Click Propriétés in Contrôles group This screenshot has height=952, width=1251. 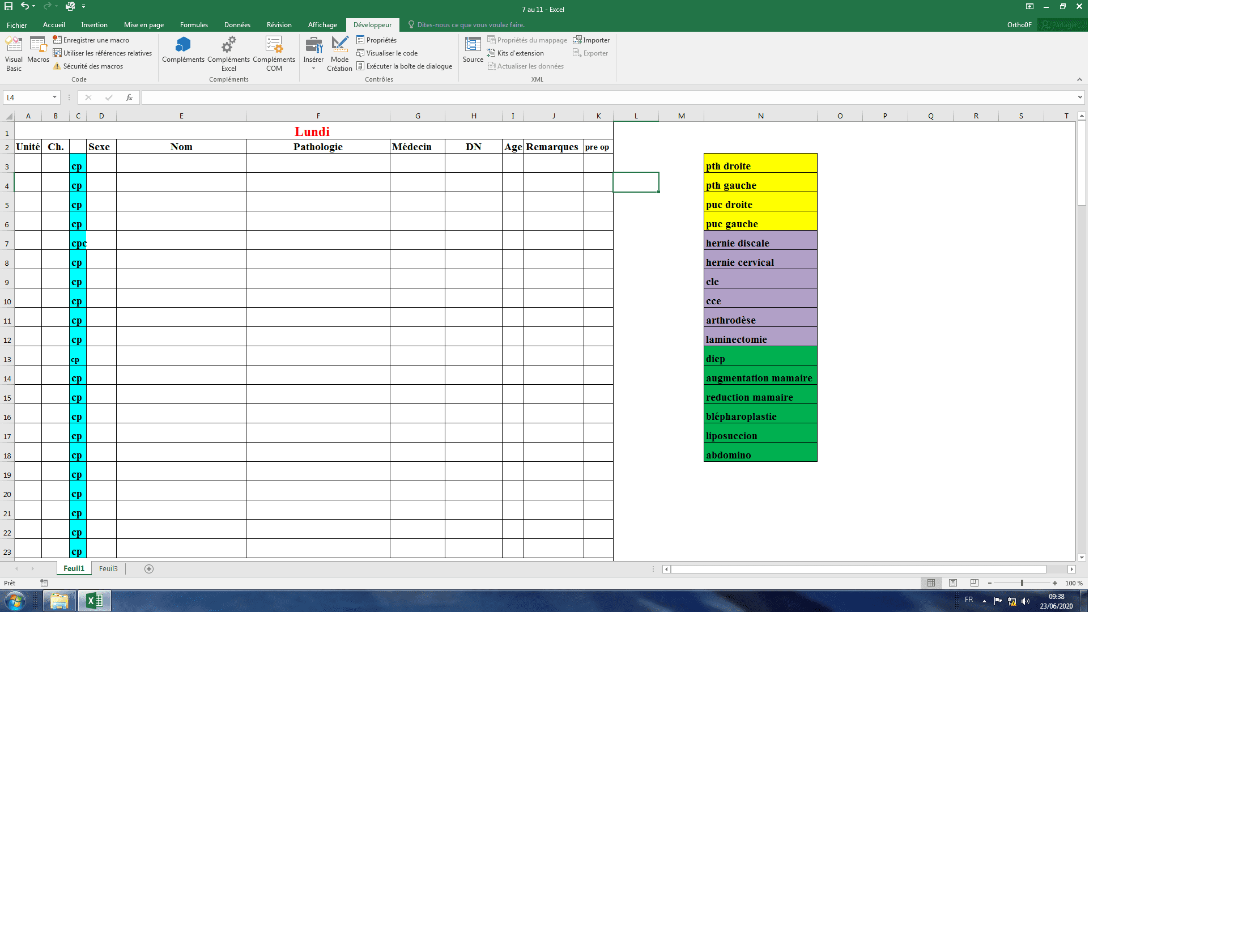pyautogui.click(x=381, y=40)
